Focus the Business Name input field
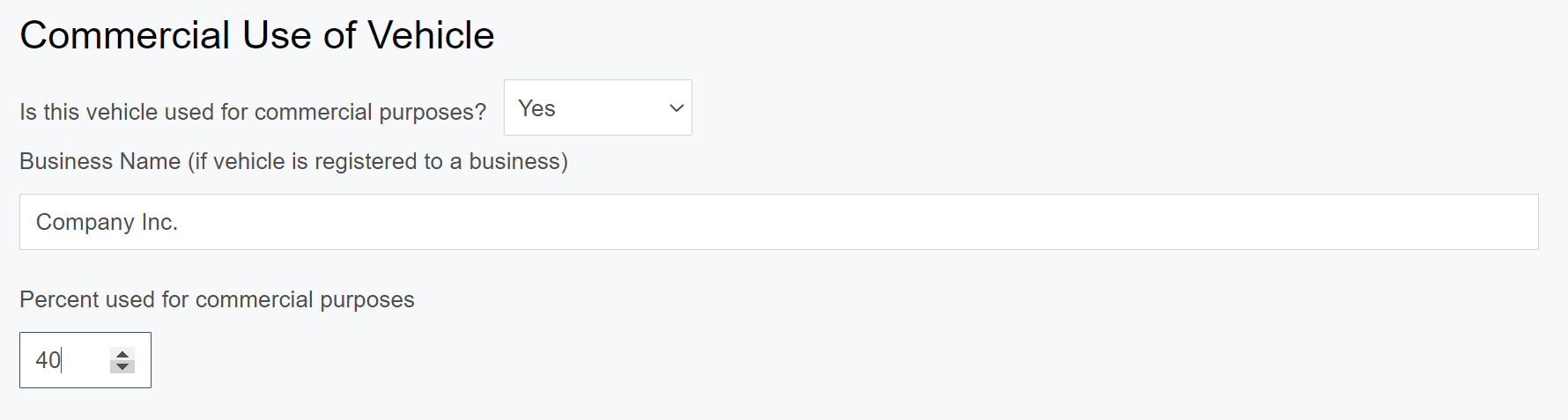 pyautogui.click(x=779, y=222)
